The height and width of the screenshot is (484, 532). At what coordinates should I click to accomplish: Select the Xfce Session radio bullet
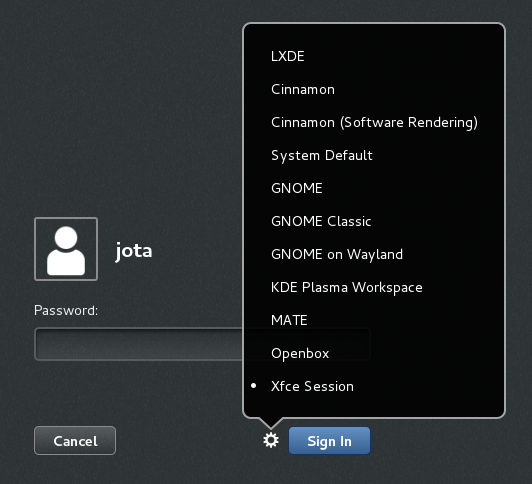tap(253, 386)
